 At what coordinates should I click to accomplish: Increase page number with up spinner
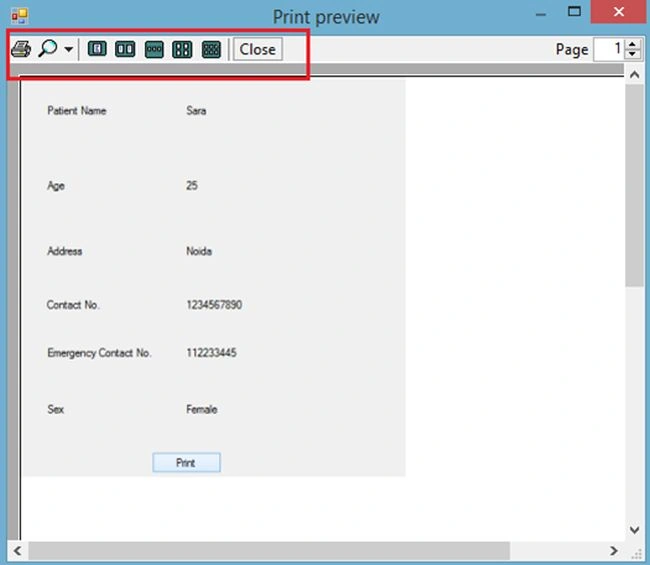(633, 44)
